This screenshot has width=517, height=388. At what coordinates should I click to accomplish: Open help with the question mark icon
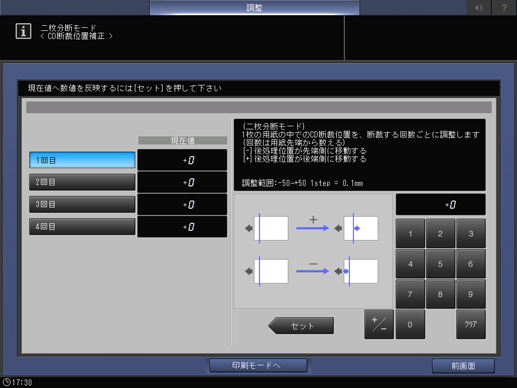pyautogui.click(x=504, y=7)
